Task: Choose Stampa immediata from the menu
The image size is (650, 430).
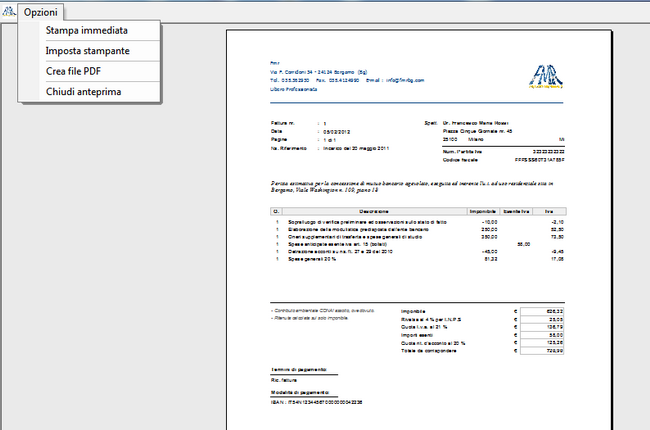Action: point(87,30)
